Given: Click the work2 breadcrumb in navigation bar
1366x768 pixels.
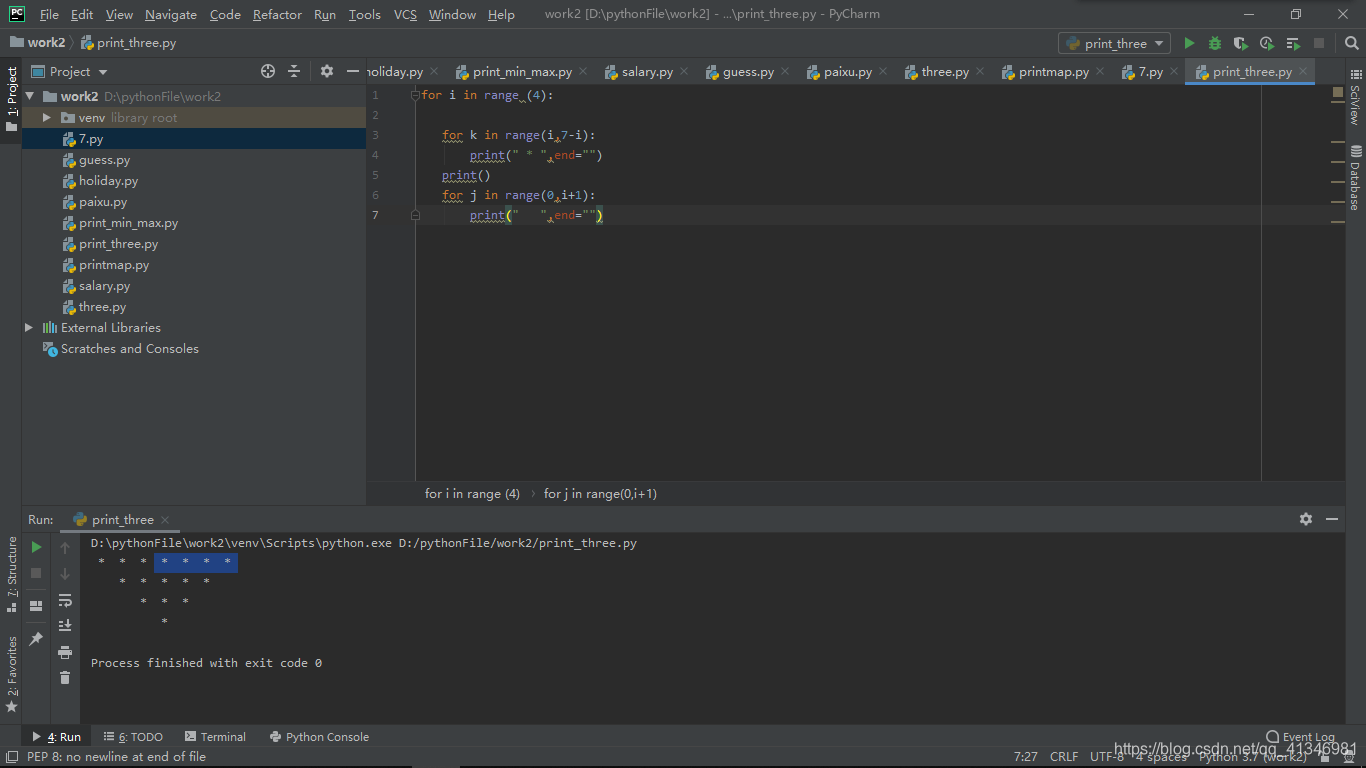Looking at the screenshot, I should pos(37,42).
